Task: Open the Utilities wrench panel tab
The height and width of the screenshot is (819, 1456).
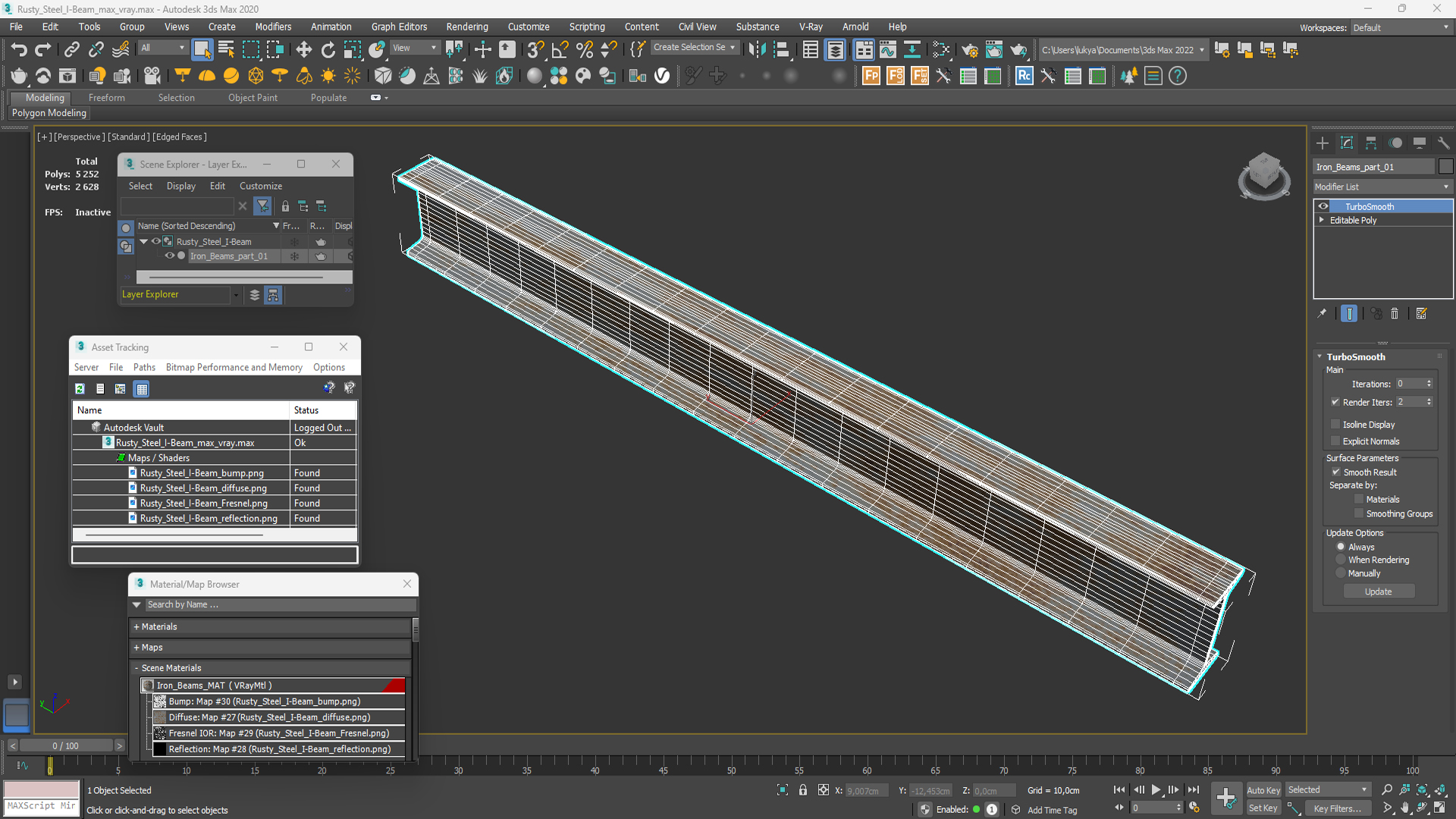Action: pyautogui.click(x=1443, y=143)
